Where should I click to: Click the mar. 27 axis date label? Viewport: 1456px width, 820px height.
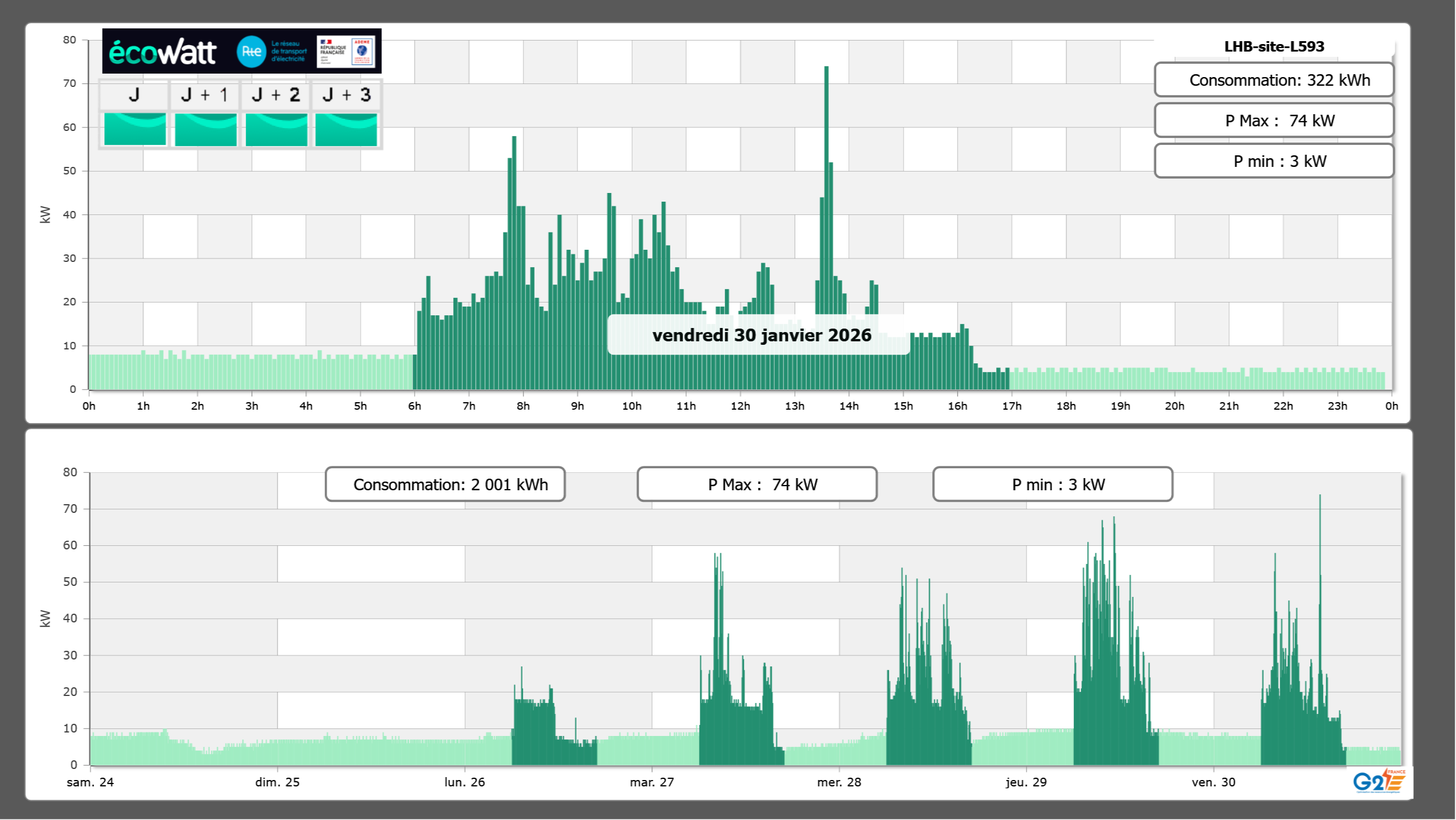[x=652, y=782]
